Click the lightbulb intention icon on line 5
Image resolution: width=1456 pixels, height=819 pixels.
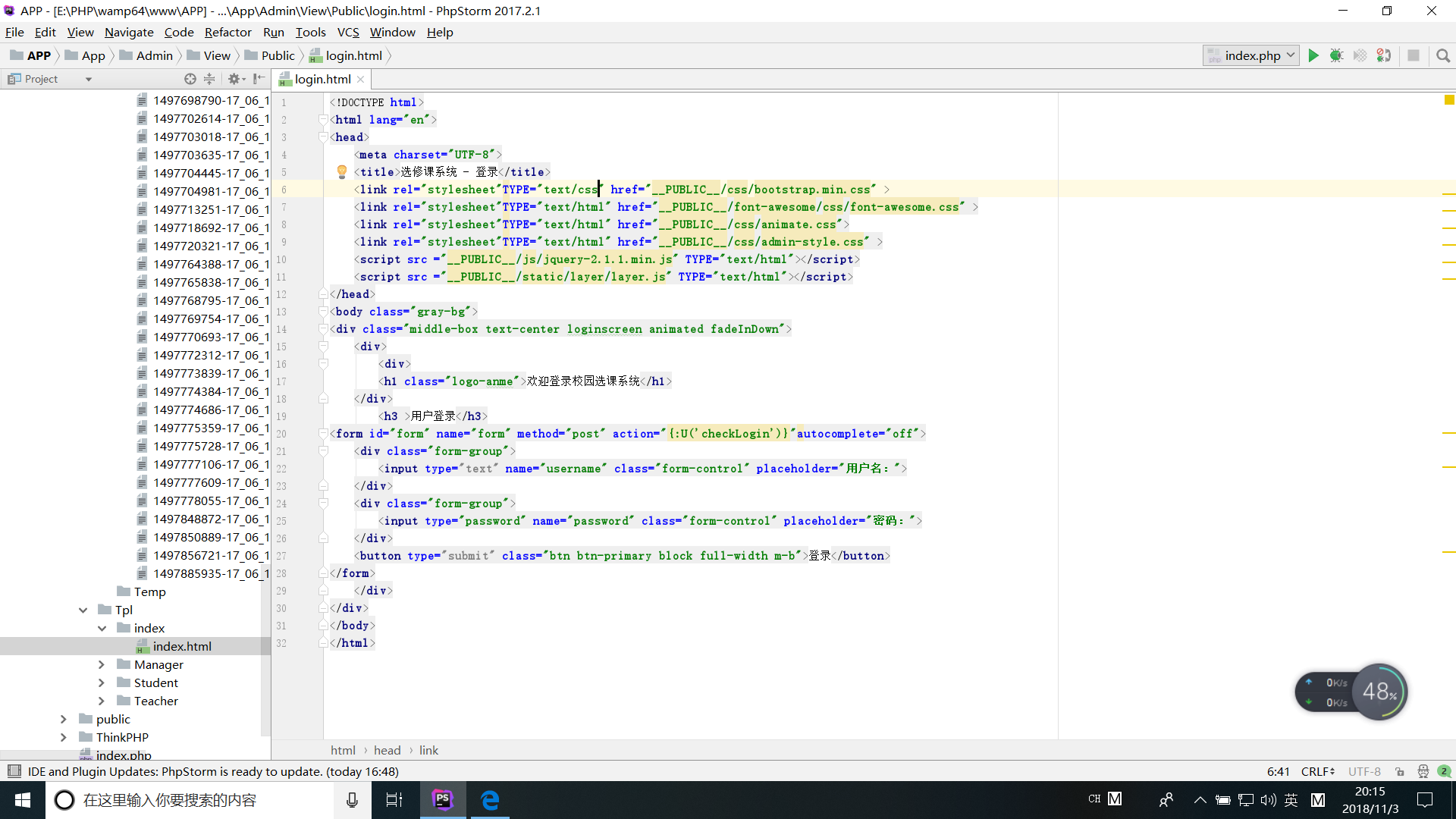(342, 172)
